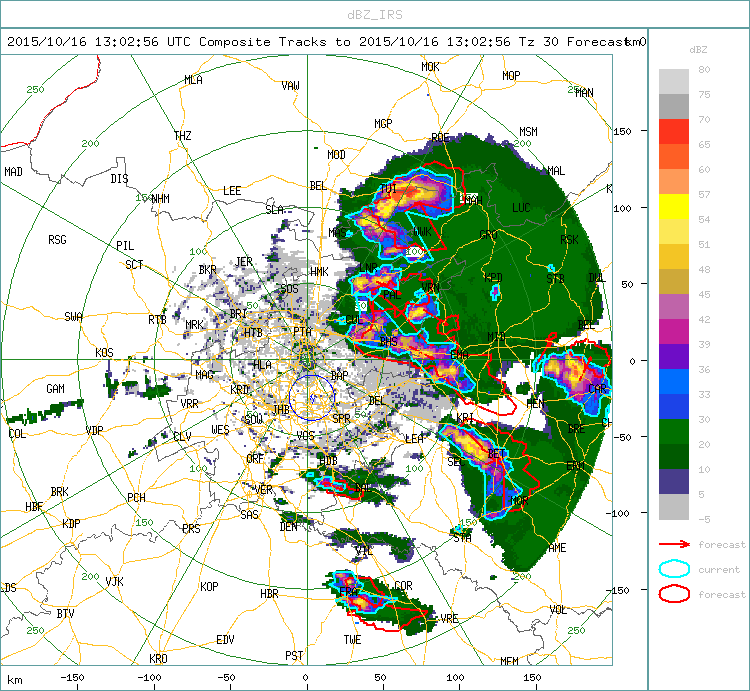Click the MOR station label
750x691 pixels.
519,501
